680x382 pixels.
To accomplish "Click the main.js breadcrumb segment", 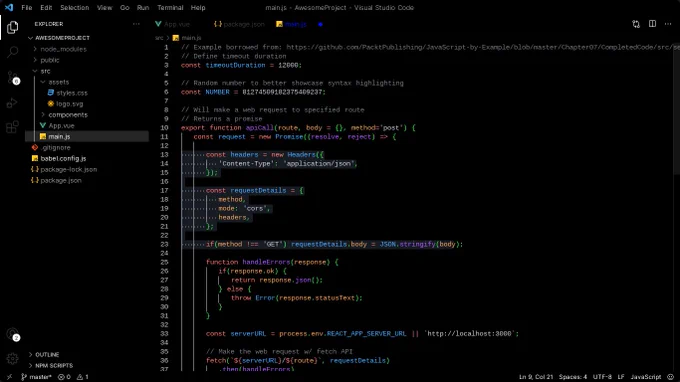I will click(x=187, y=38).
